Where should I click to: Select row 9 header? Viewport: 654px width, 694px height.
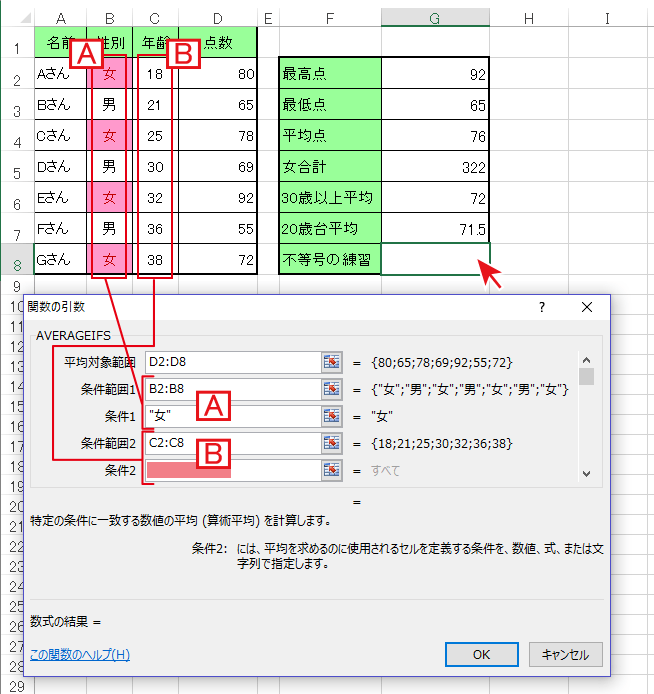tap(17, 286)
